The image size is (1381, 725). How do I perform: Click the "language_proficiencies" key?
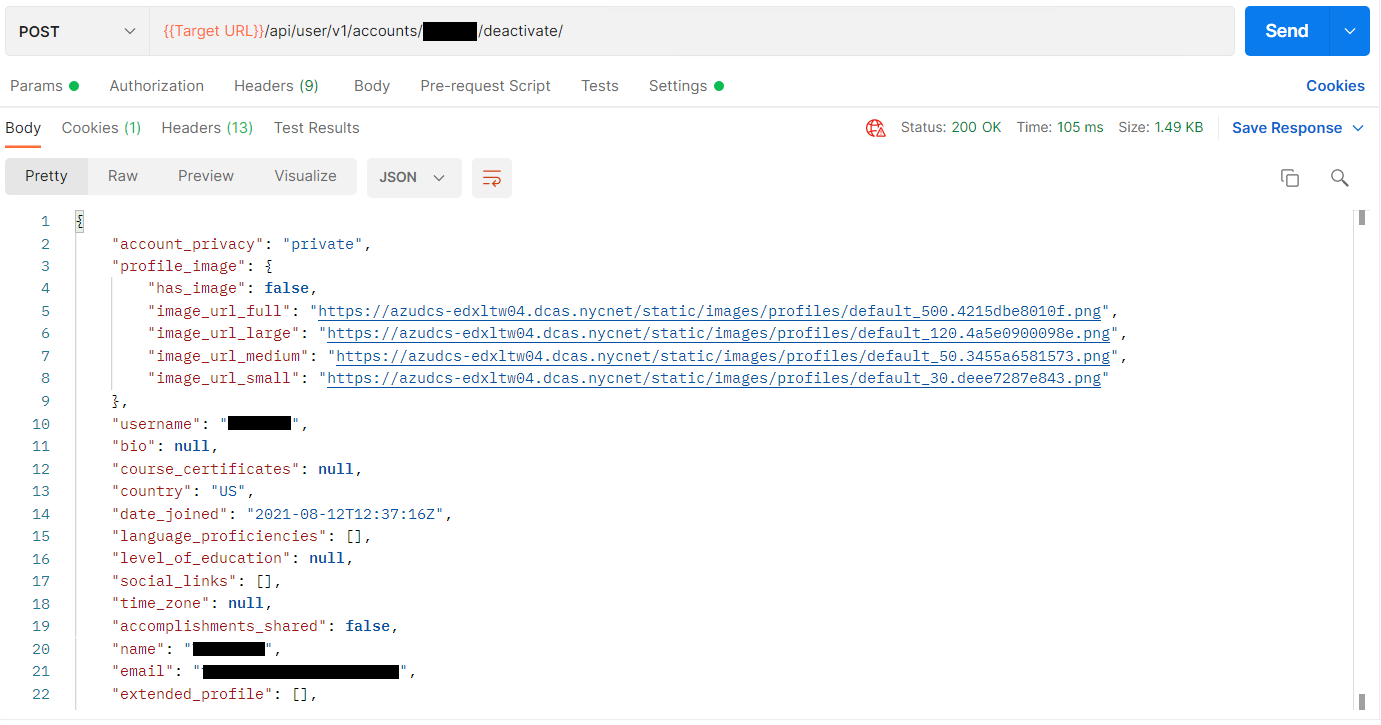click(x=220, y=536)
